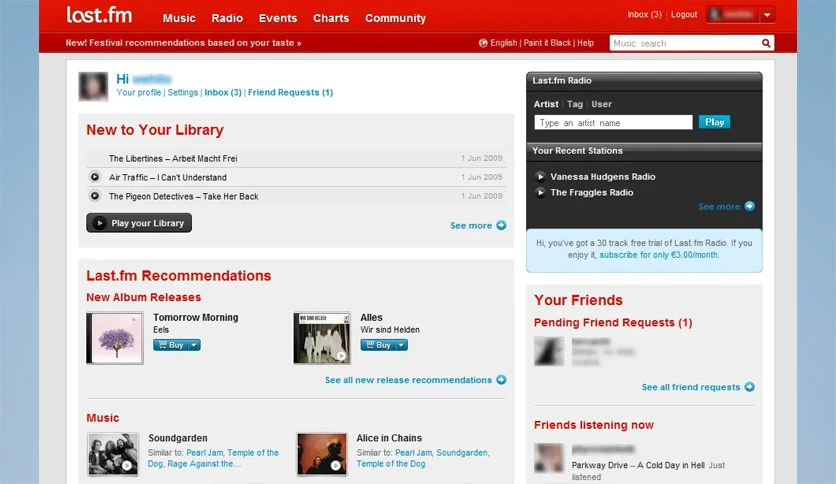Play preview on Alles album cover
The image size is (836, 484).
coord(341,356)
